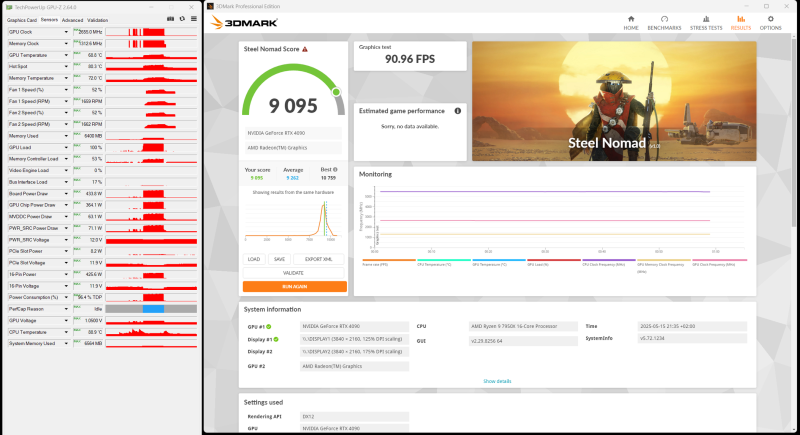
Task: Toggle the CPU Clock Frequency legend swatch
Action: coord(609,260)
